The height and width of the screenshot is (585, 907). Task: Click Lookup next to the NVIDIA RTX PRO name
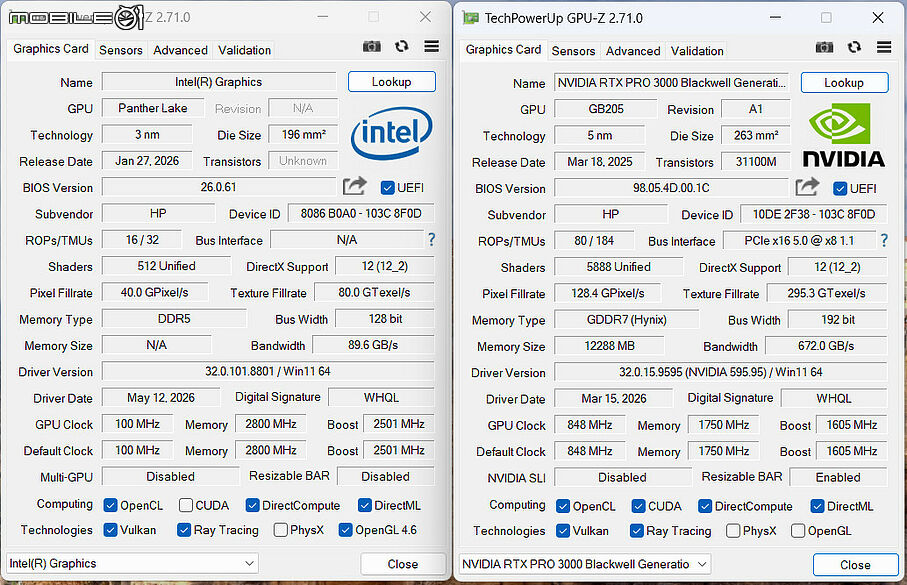coord(844,83)
